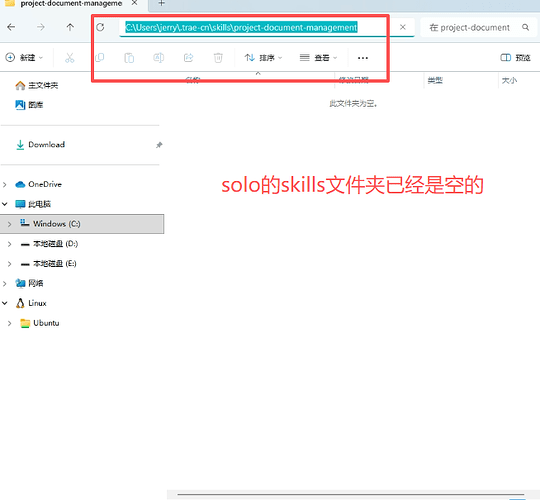This screenshot has width=540, height=500.
Task: Expand the OneDrive tree node
Action: pos(5,185)
